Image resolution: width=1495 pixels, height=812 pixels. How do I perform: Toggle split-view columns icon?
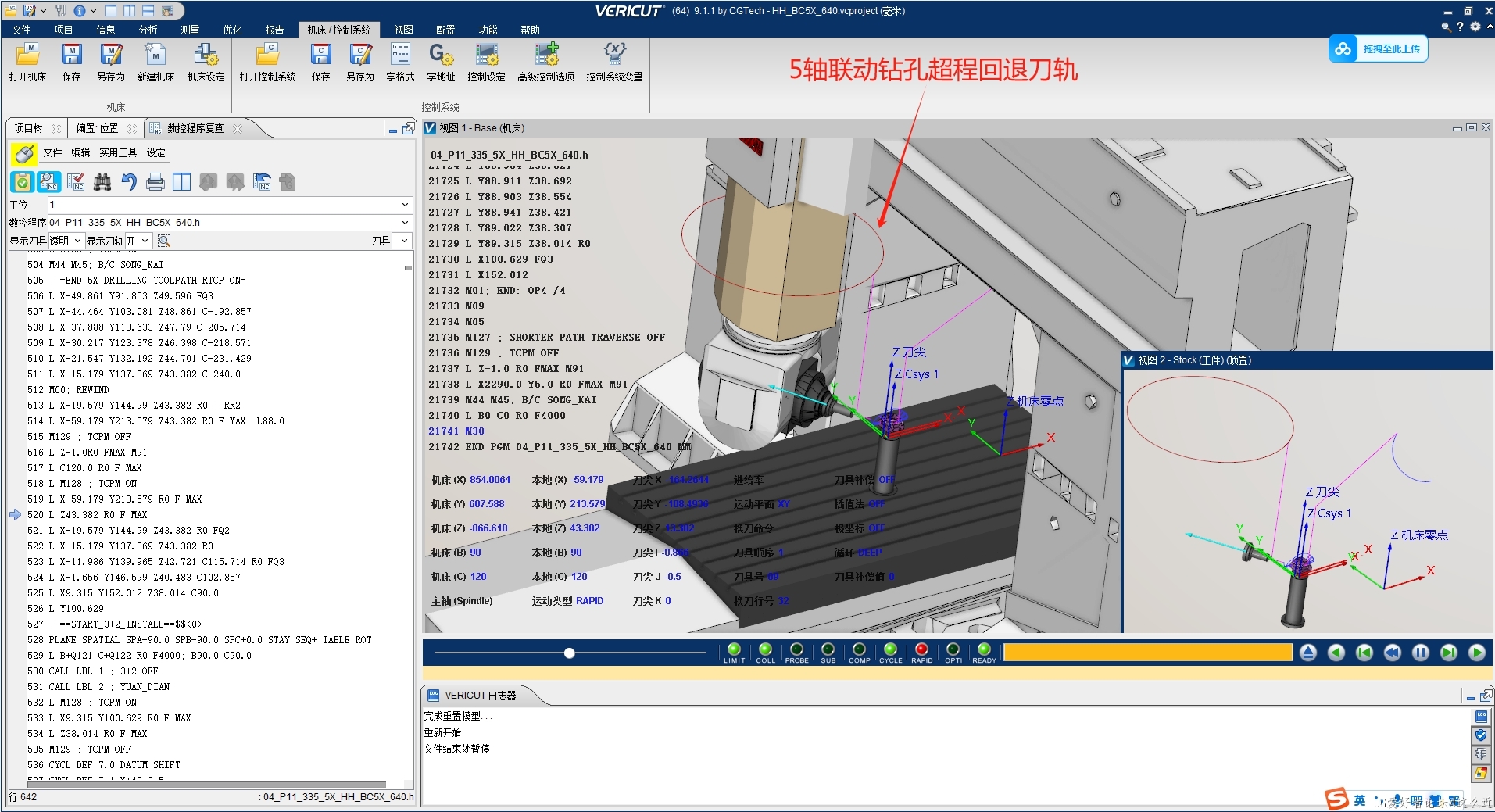182,182
